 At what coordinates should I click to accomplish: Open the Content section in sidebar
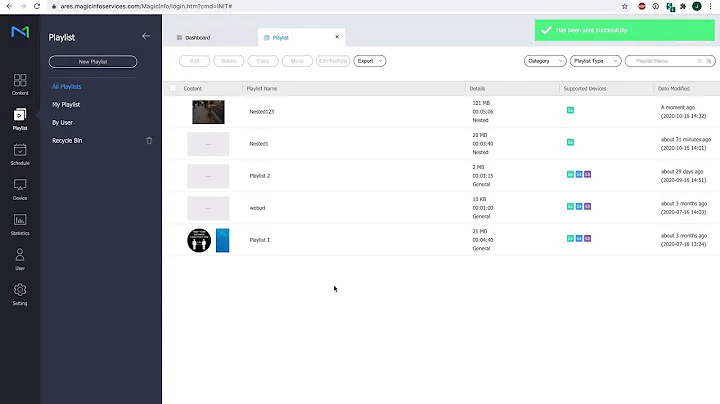[x=20, y=84]
